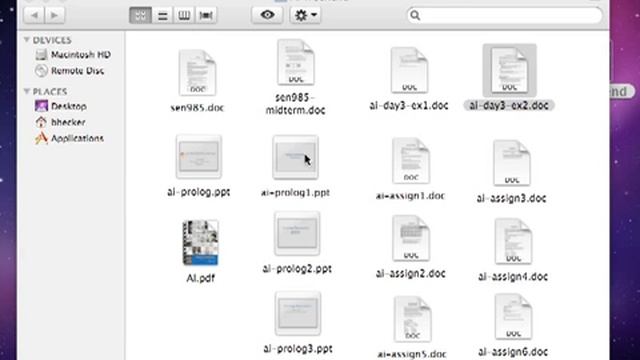Select the ai-assign3.doc file icon

tap(512, 163)
